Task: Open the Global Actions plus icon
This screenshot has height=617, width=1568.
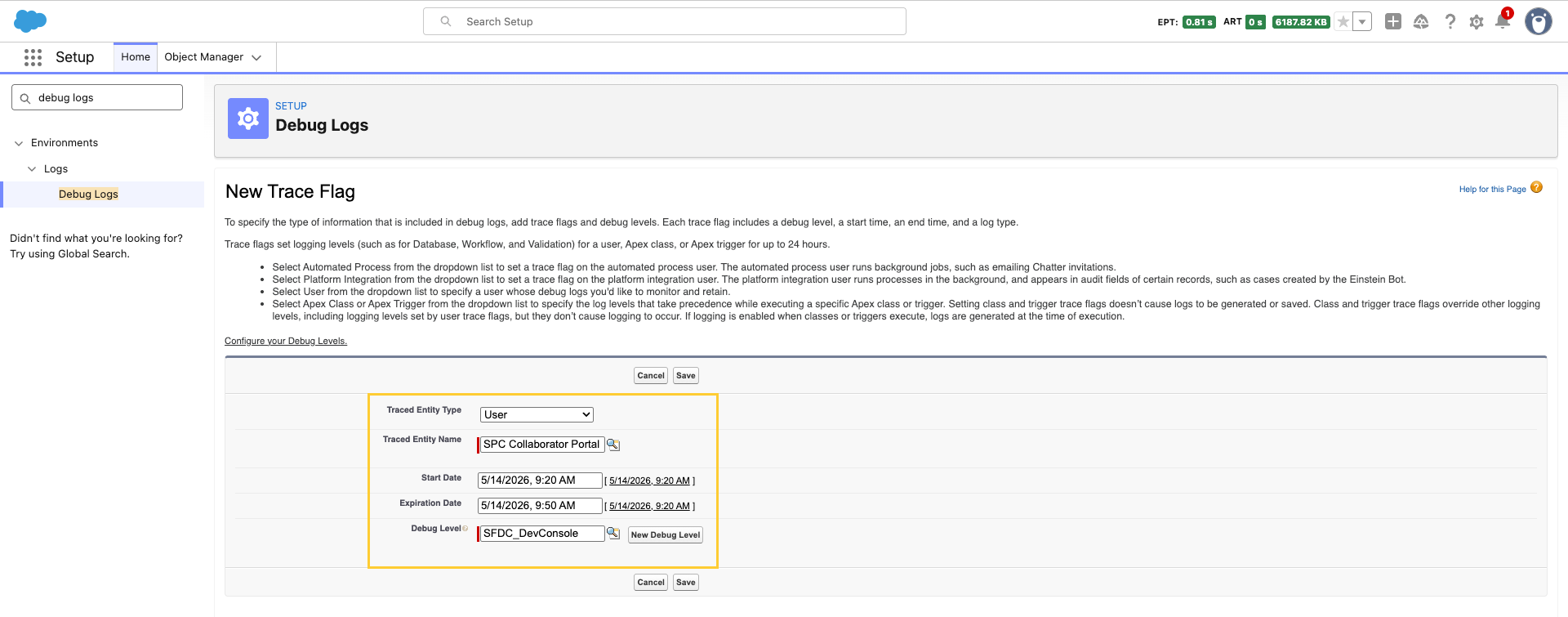Action: click(x=1393, y=22)
